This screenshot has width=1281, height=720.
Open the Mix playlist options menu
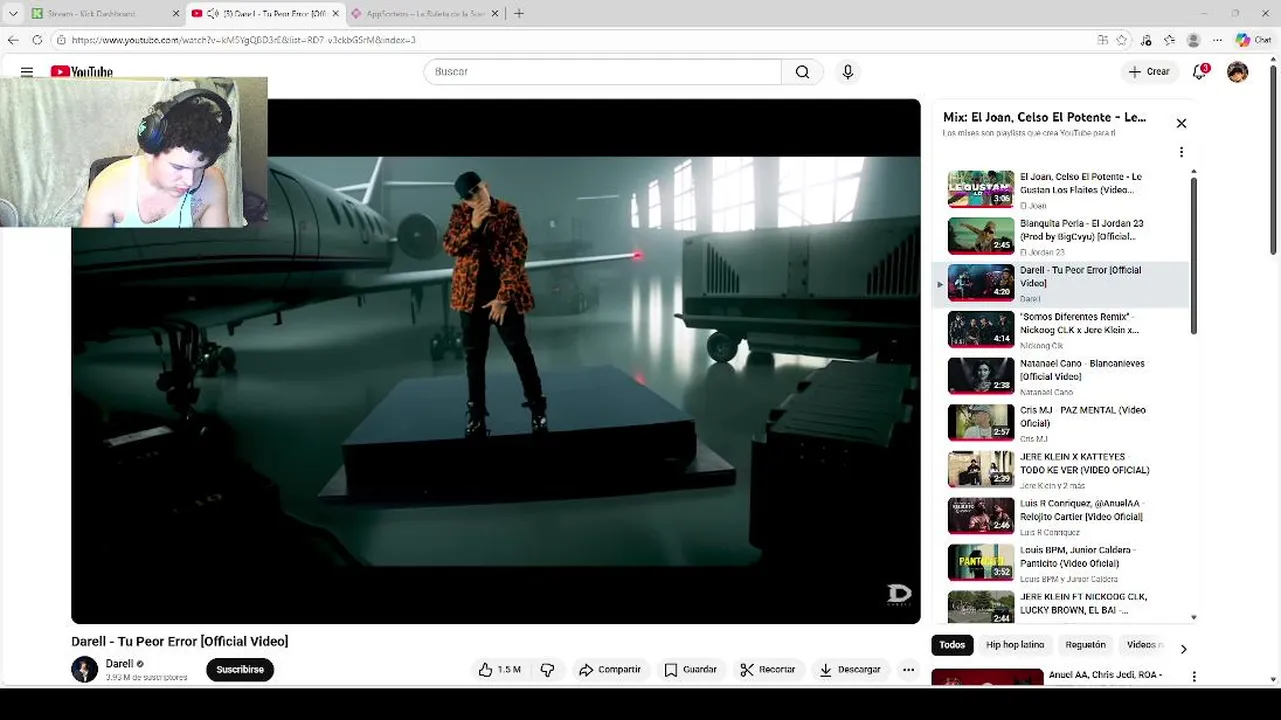point(1181,153)
